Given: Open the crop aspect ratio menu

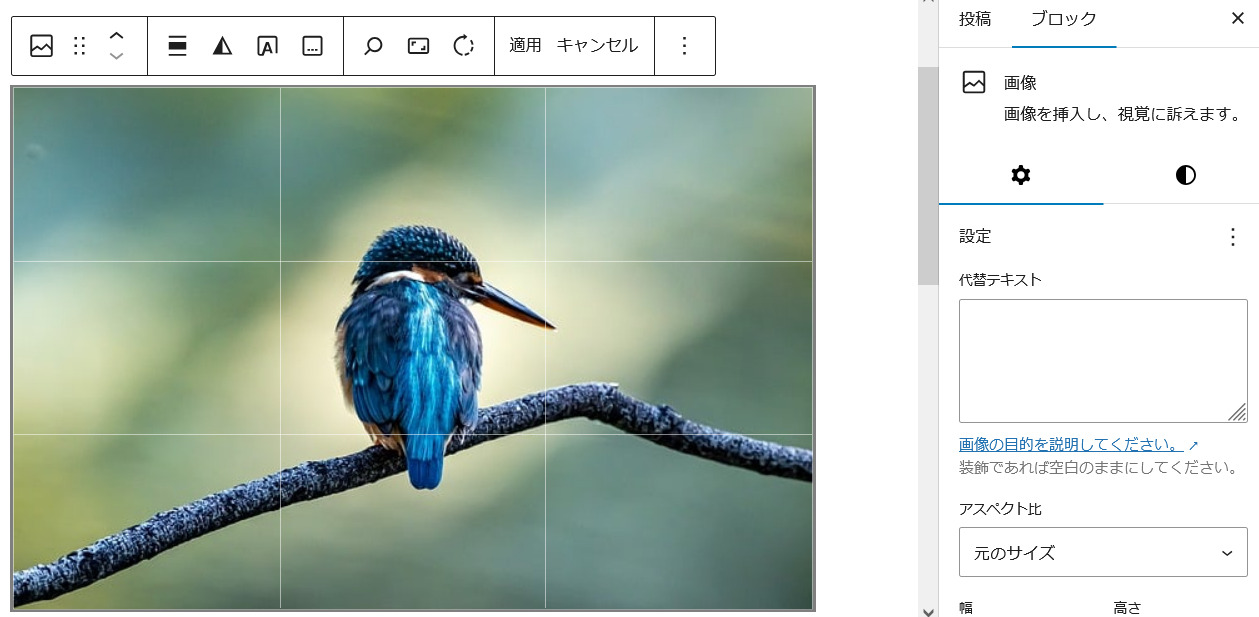Looking at the screenshot, I should 418,46.
